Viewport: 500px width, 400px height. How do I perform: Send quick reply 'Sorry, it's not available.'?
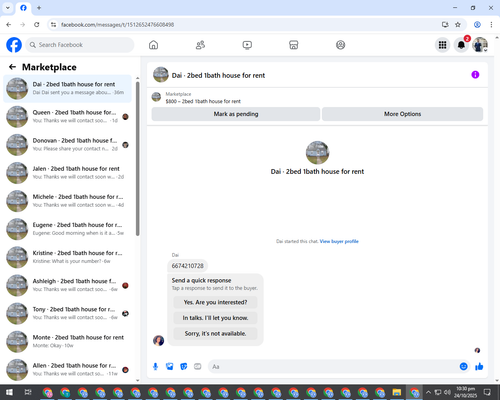(x=215, y=333)
